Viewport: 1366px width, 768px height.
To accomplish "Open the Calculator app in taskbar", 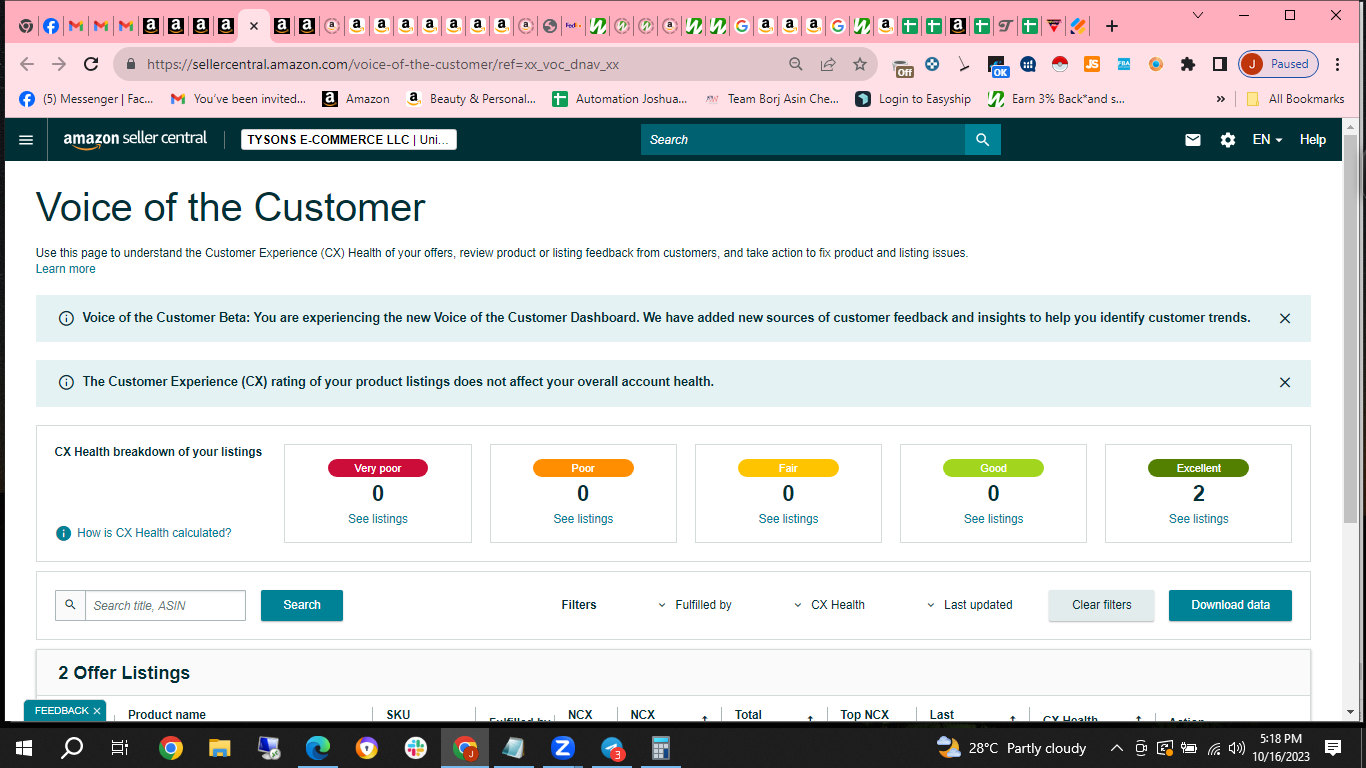I will pos(660,747).
